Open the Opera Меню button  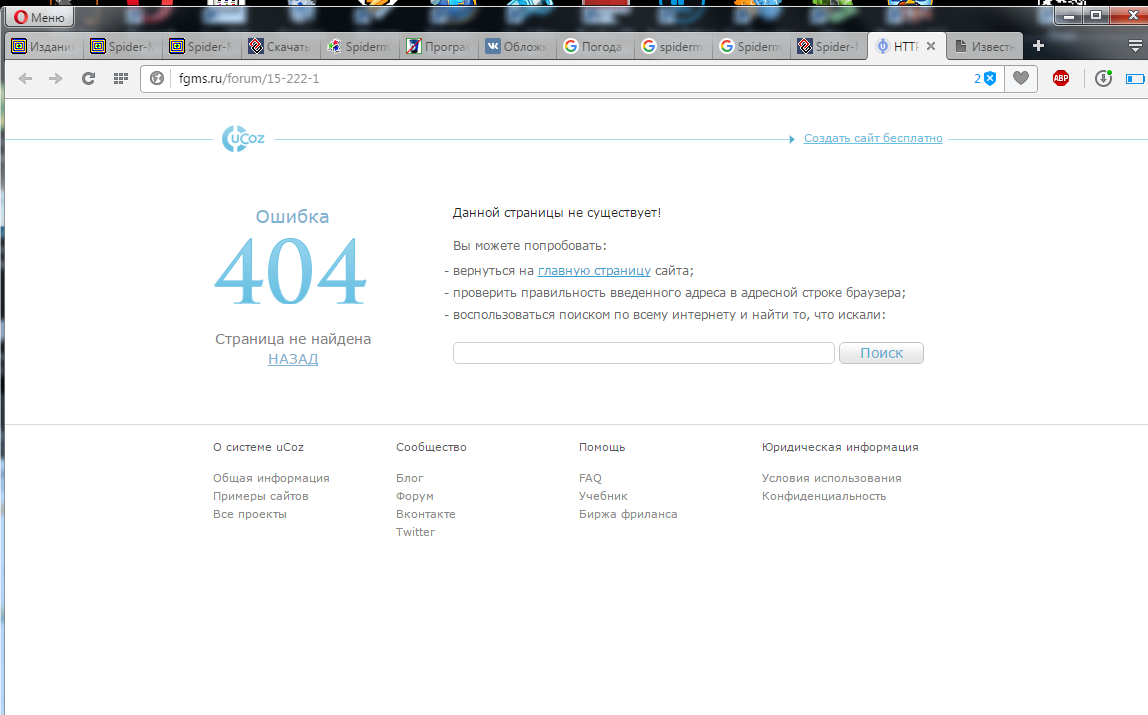point(40,17)
